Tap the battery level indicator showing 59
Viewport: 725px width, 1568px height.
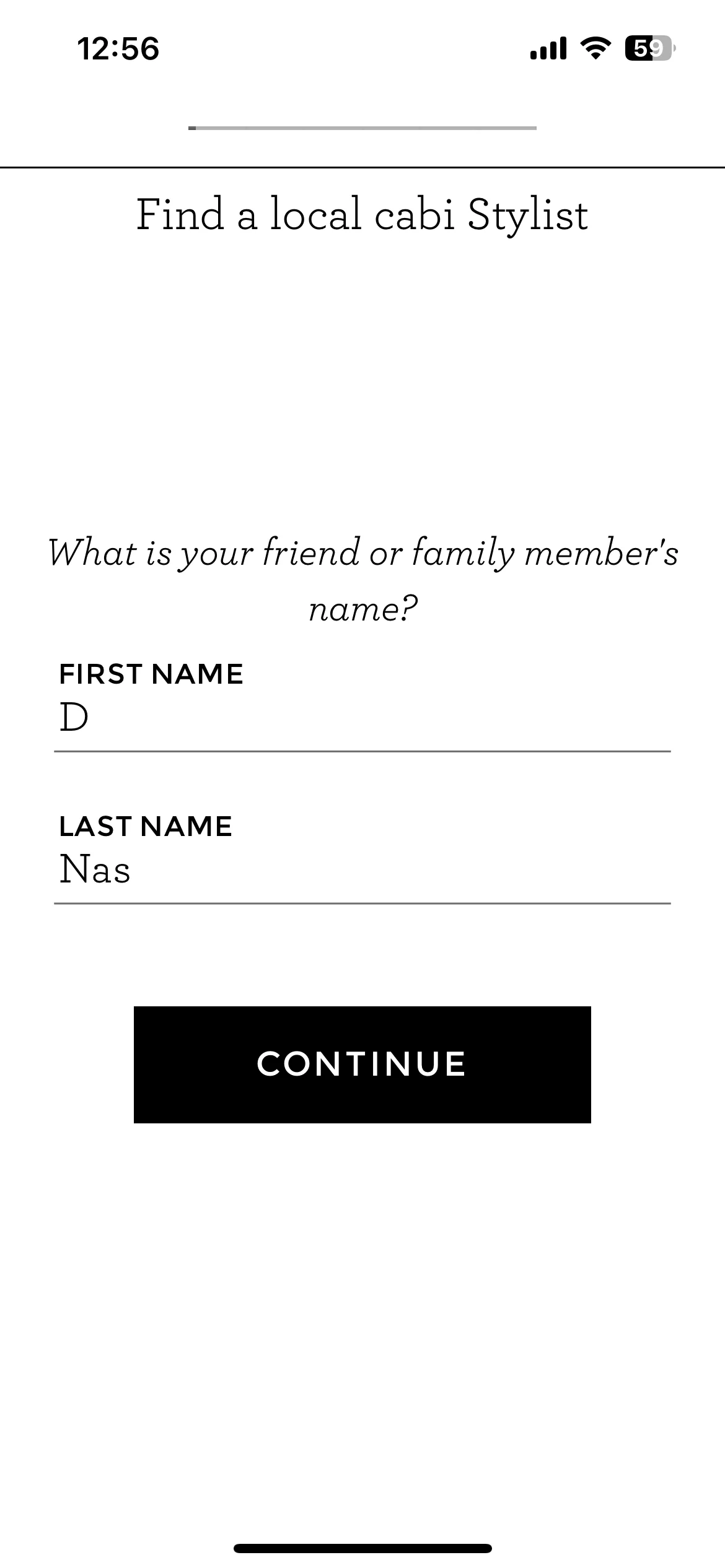pos(650,48)
